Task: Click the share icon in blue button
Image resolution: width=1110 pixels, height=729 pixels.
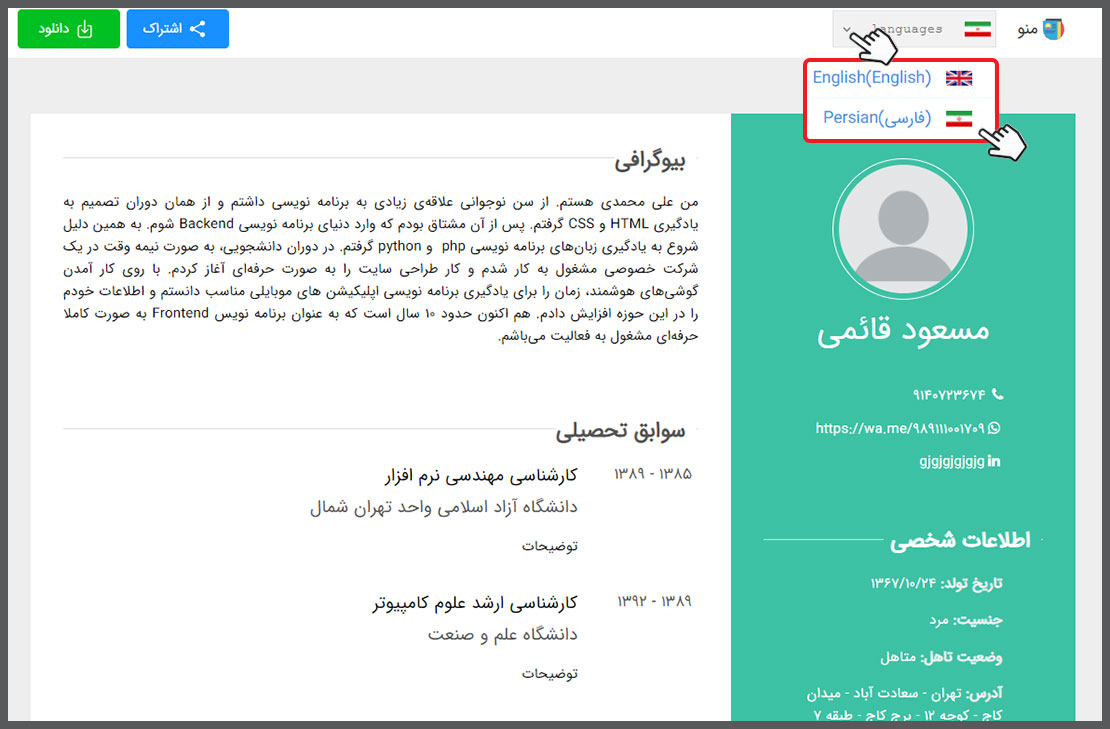Action: point(198,29)
